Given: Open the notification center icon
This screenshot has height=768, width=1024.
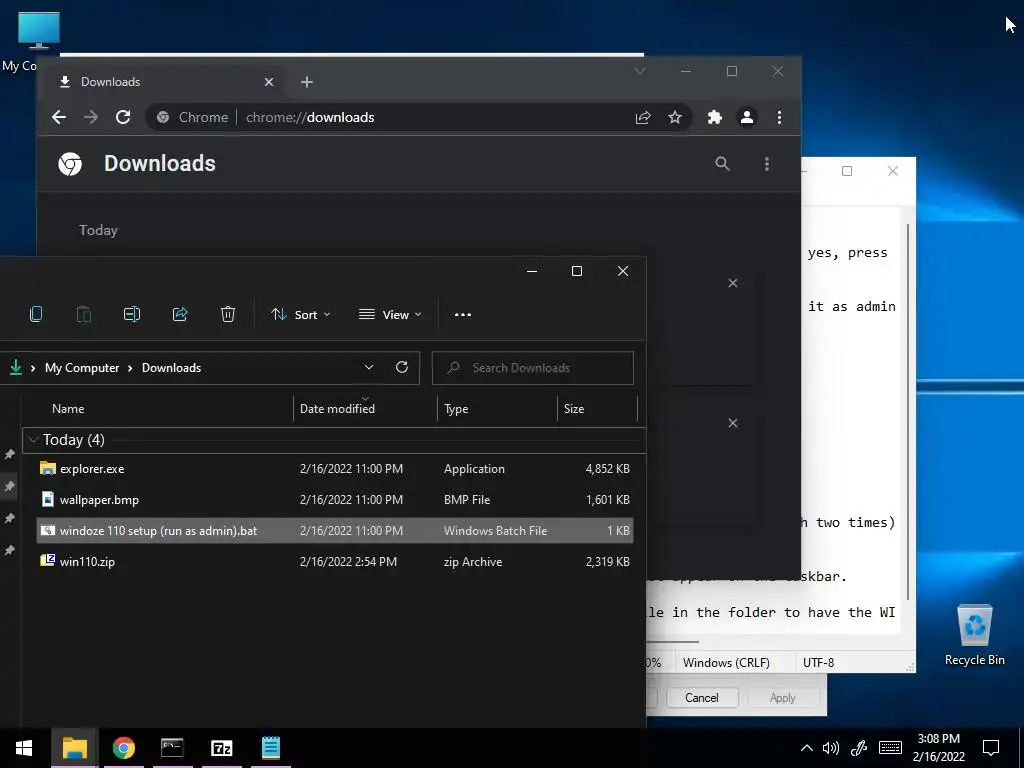Looking at the screenshot, I should (991, 748).
